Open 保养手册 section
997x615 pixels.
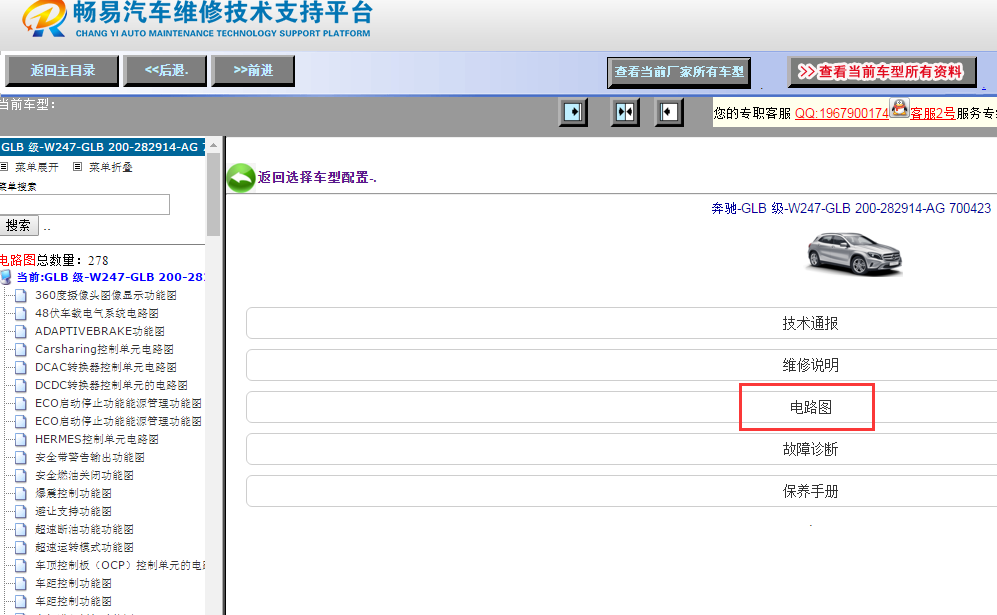pos(810,491)
